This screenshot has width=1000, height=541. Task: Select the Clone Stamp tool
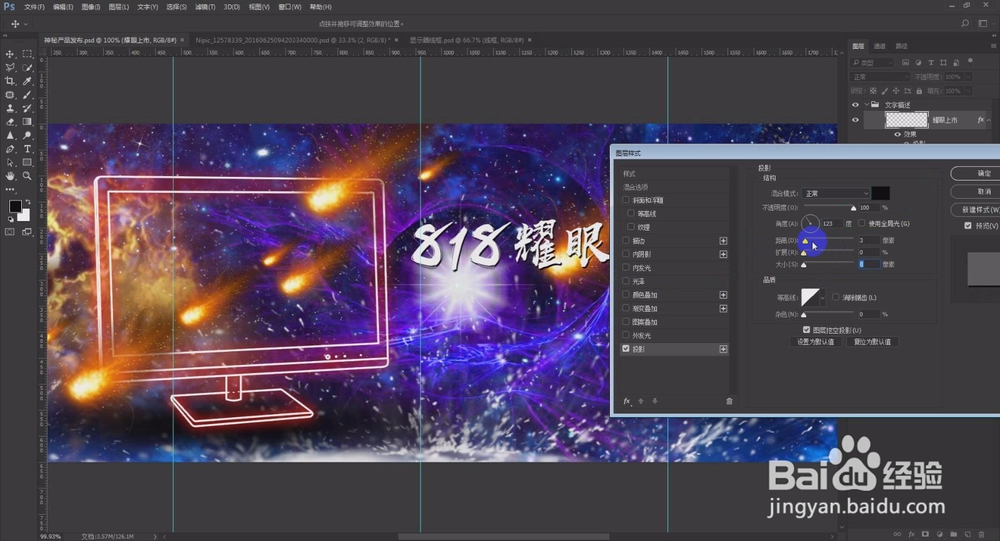pyautogui.click(x=10, y=108)
